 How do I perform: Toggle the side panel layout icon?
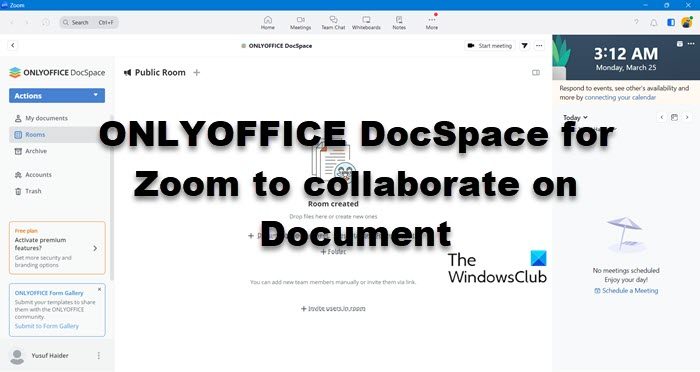pyautogui.click(x=671, y=22)
